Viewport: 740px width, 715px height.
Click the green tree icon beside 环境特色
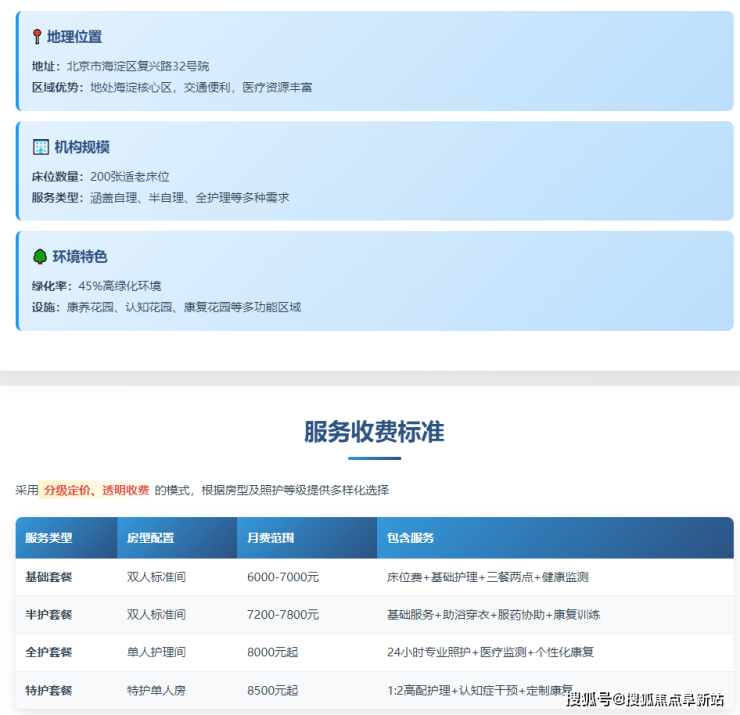coord(40,257)
